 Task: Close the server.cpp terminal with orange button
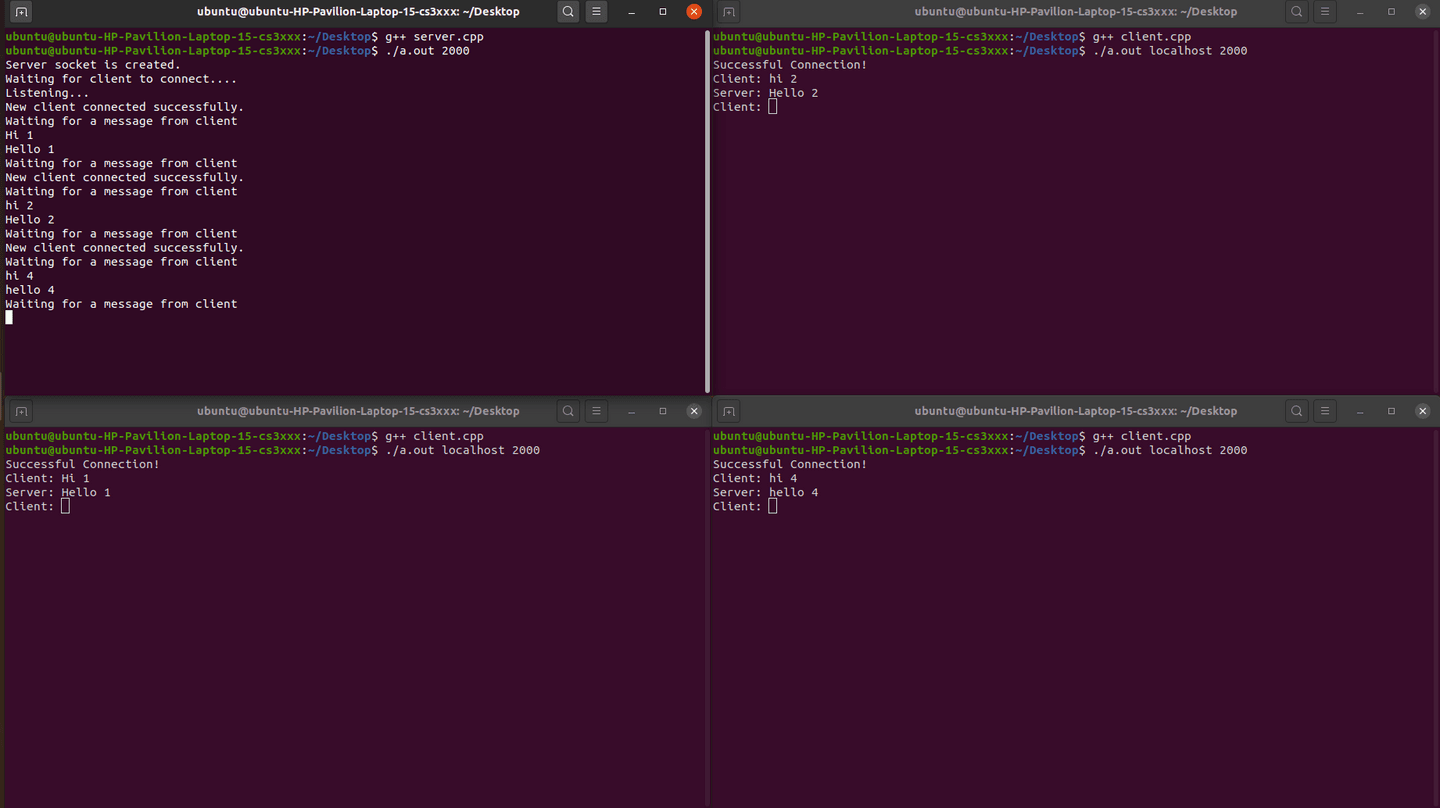(694, 12)
